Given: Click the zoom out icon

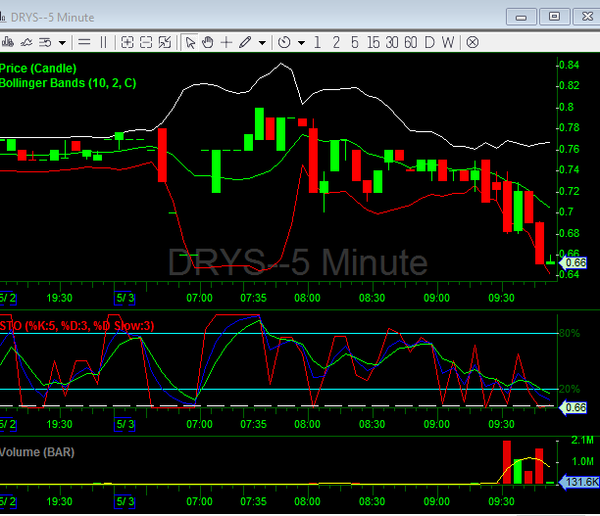Looking at the screenshot, I should pyautogui.click(x=146, y=42).
